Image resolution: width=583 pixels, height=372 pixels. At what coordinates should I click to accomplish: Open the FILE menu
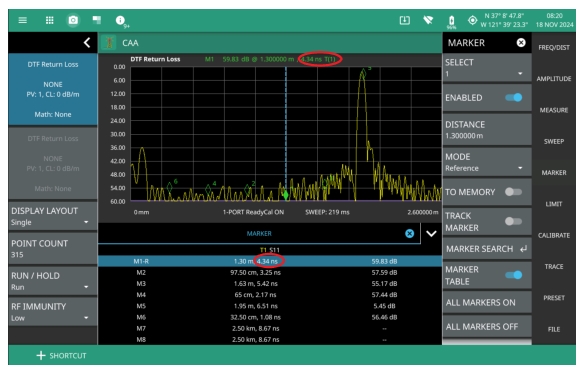(554, 329)
